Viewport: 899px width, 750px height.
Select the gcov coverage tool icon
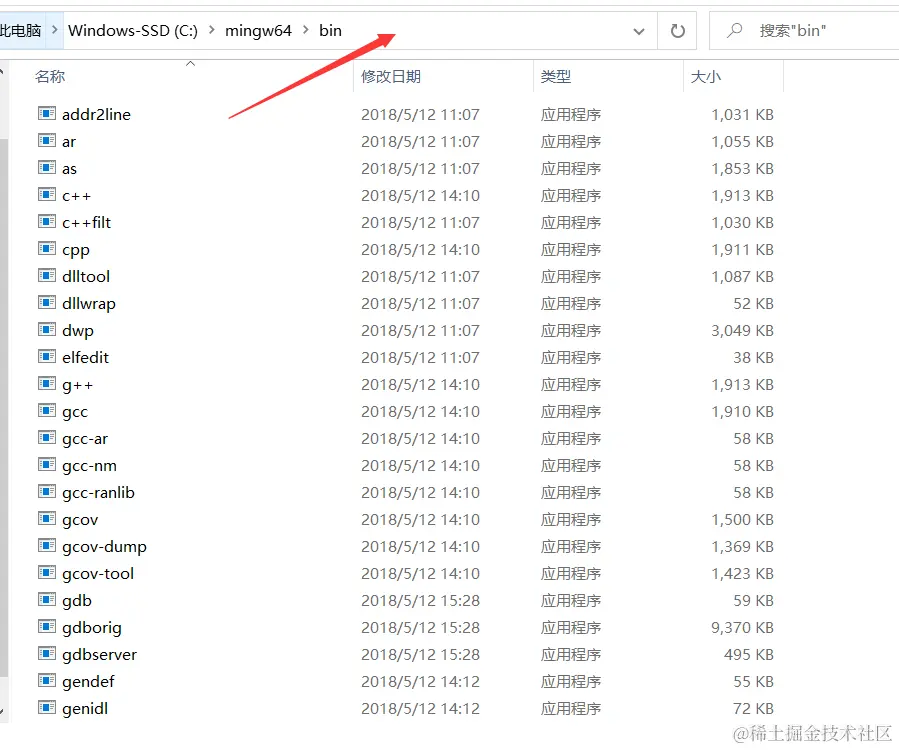(46, 519)
